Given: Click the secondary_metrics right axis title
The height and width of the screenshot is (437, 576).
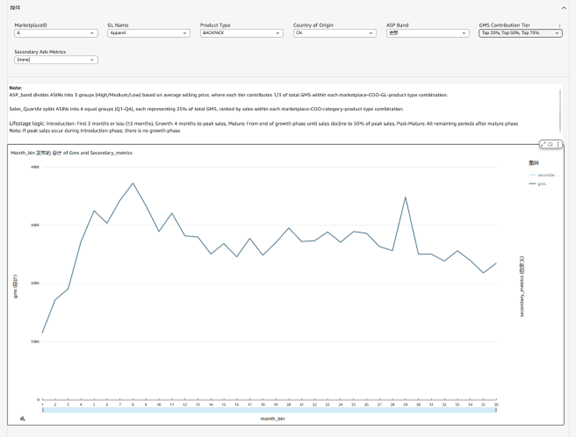Looking at the screenshot, I should point(522,286).
